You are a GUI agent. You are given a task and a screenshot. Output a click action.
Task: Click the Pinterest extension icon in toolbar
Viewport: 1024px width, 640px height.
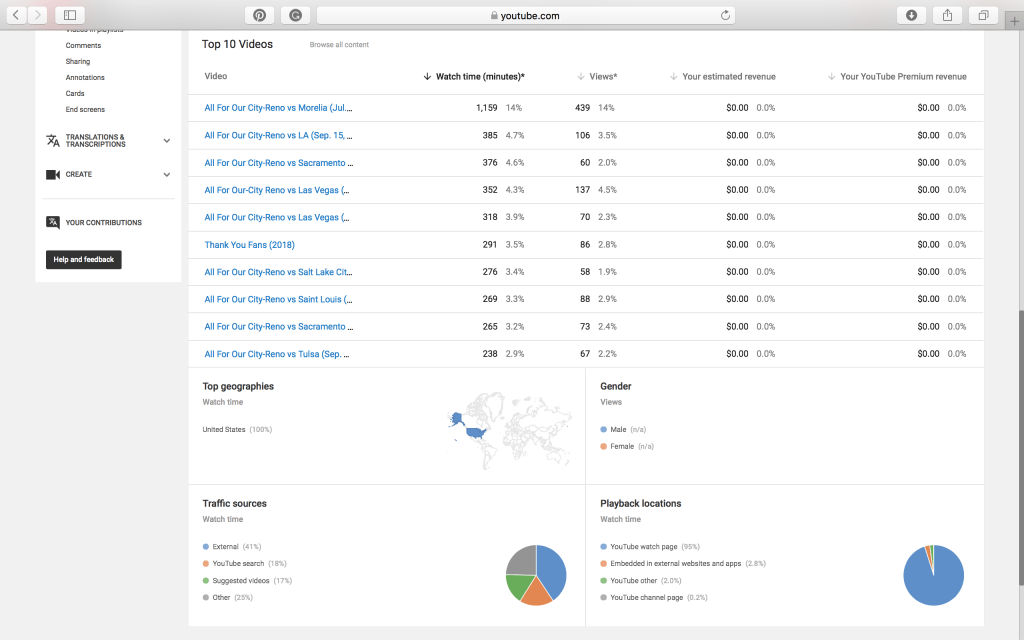click(x=259, y=15)
